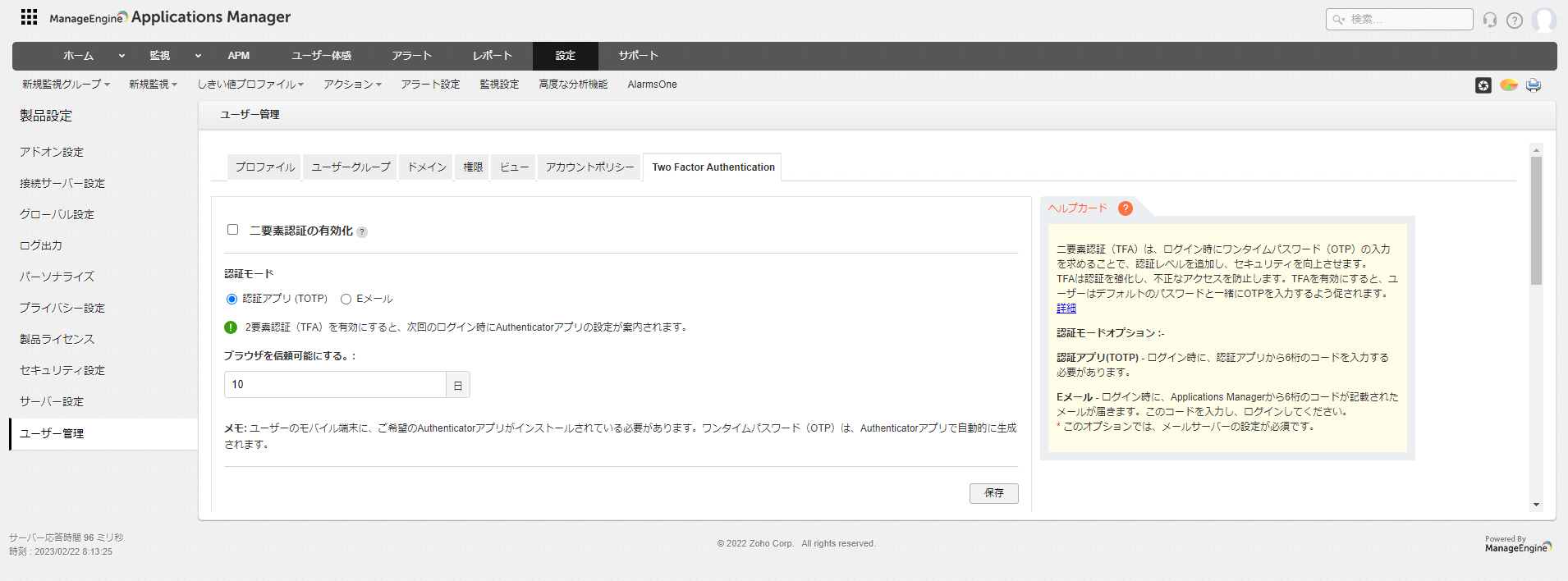Select the 認証アプリ (TOTP) radio button

[x=232, y=300]
